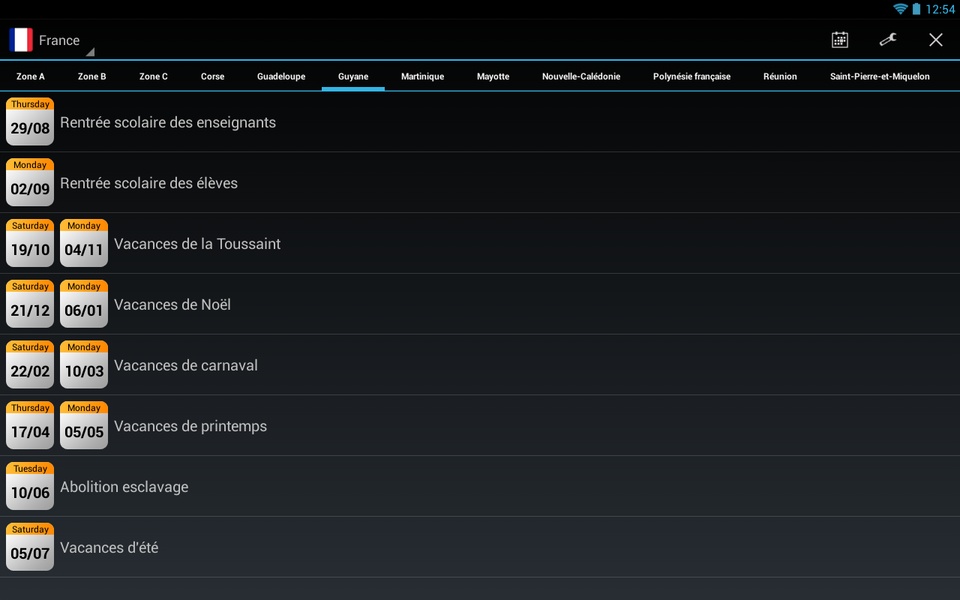Tap the Monday 04/11 date badge
The height and width of the screenshot is (600, 960).
84,243
